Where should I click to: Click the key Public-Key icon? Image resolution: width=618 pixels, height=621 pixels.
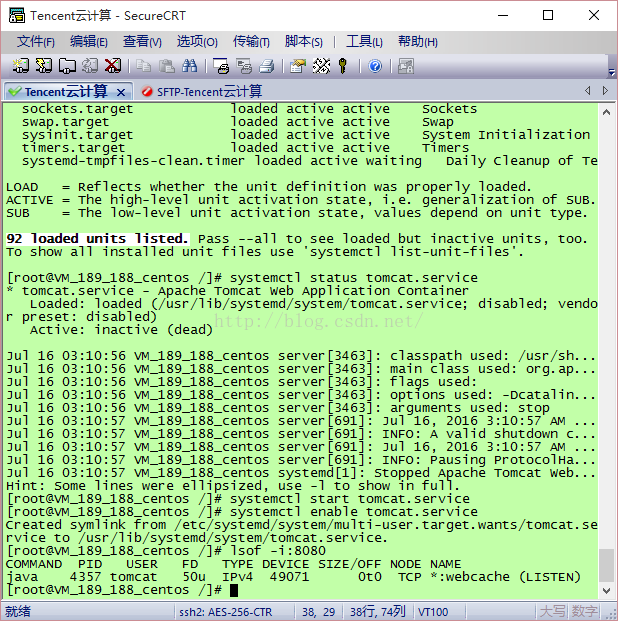343,66
